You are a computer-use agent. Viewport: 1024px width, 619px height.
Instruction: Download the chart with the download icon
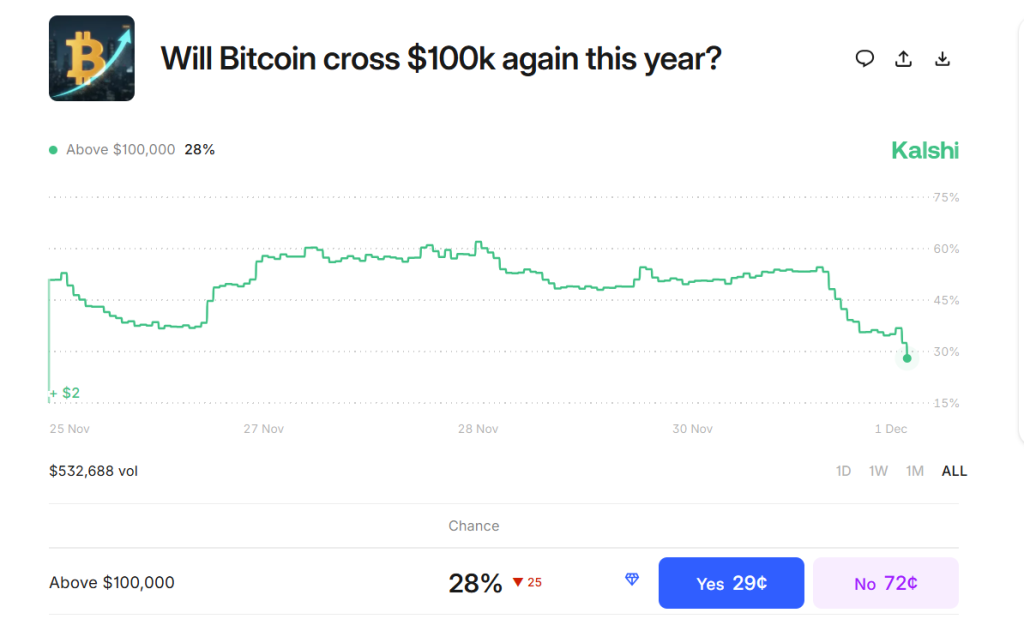pos(942,58)
